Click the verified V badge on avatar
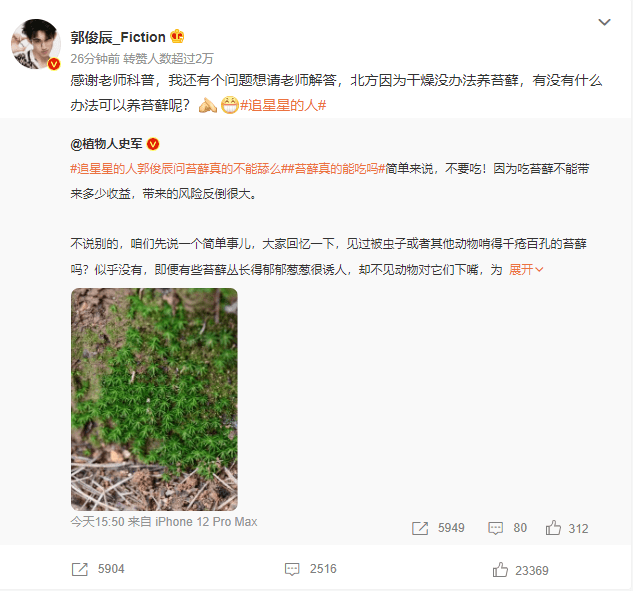 click(x=54, y=64)
